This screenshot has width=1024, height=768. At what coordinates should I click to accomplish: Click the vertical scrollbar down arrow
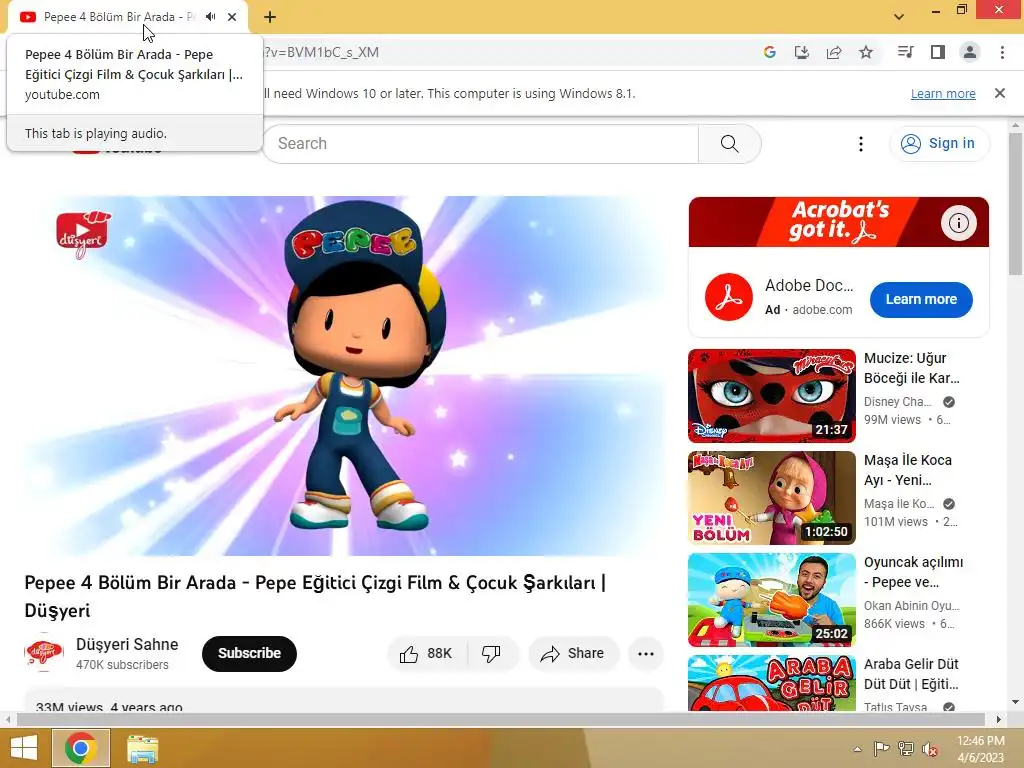coord(1015,703)
